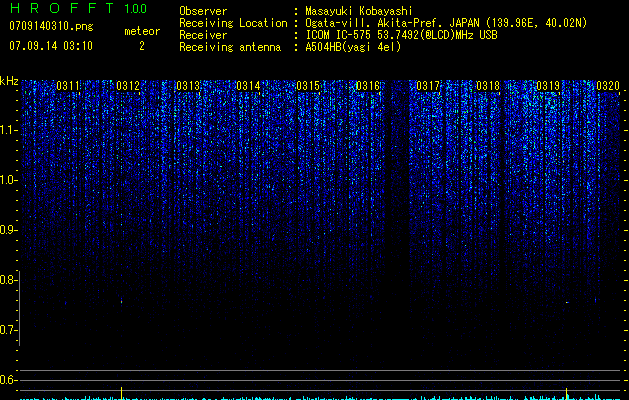Click the meteor count value 2
This screenshot has width=629, height=400.
click(x=142, y=46)
